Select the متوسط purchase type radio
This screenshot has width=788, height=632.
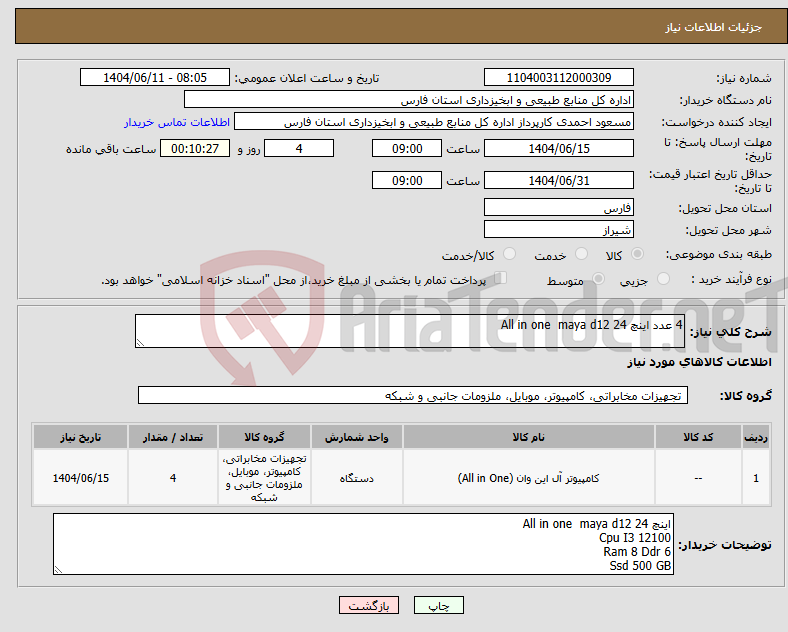click(x=598, y=279)
